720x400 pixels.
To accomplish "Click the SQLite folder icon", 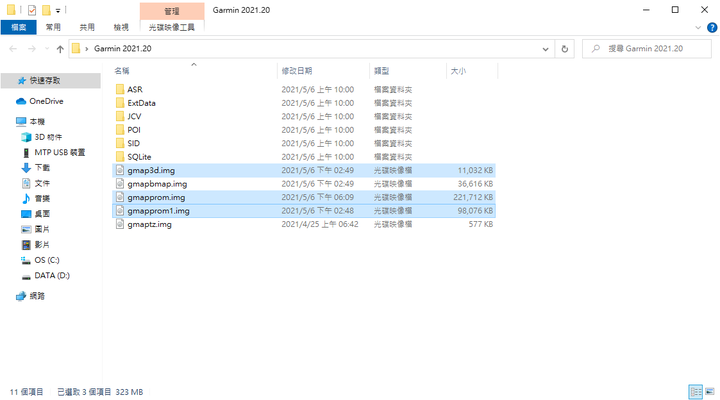I will [120, 157].
